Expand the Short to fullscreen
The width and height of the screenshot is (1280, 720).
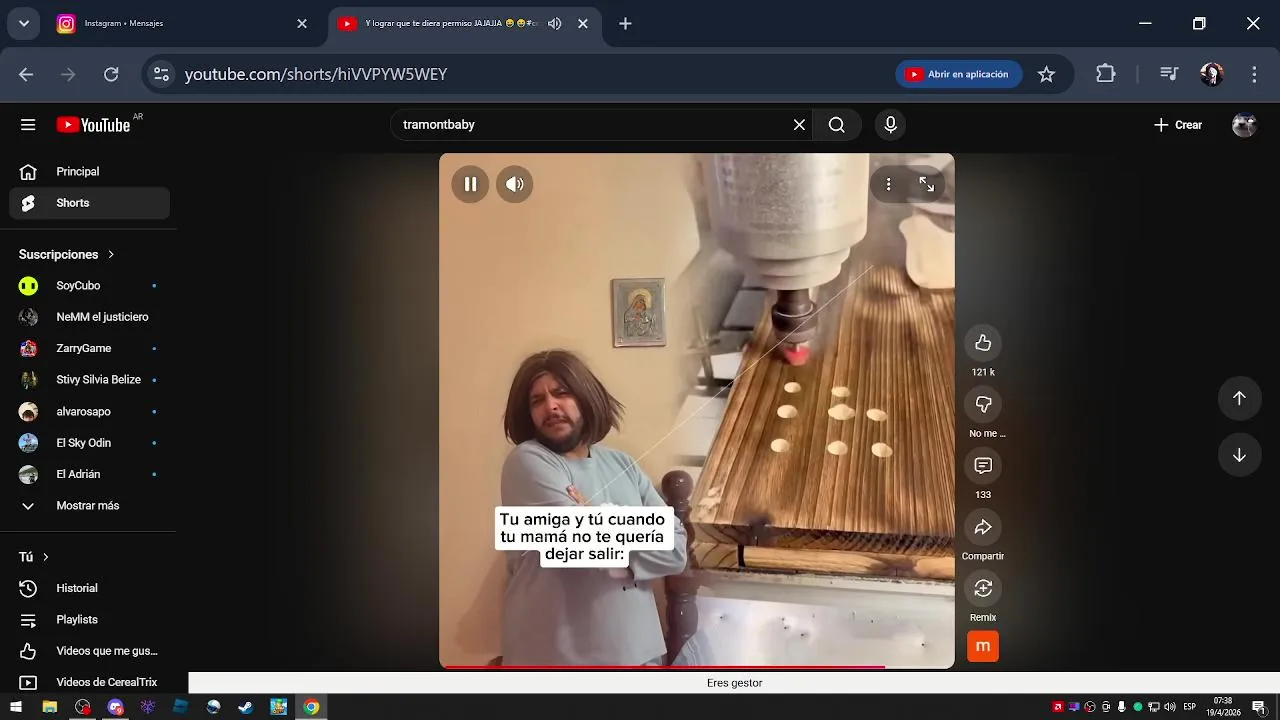(927, 184)
